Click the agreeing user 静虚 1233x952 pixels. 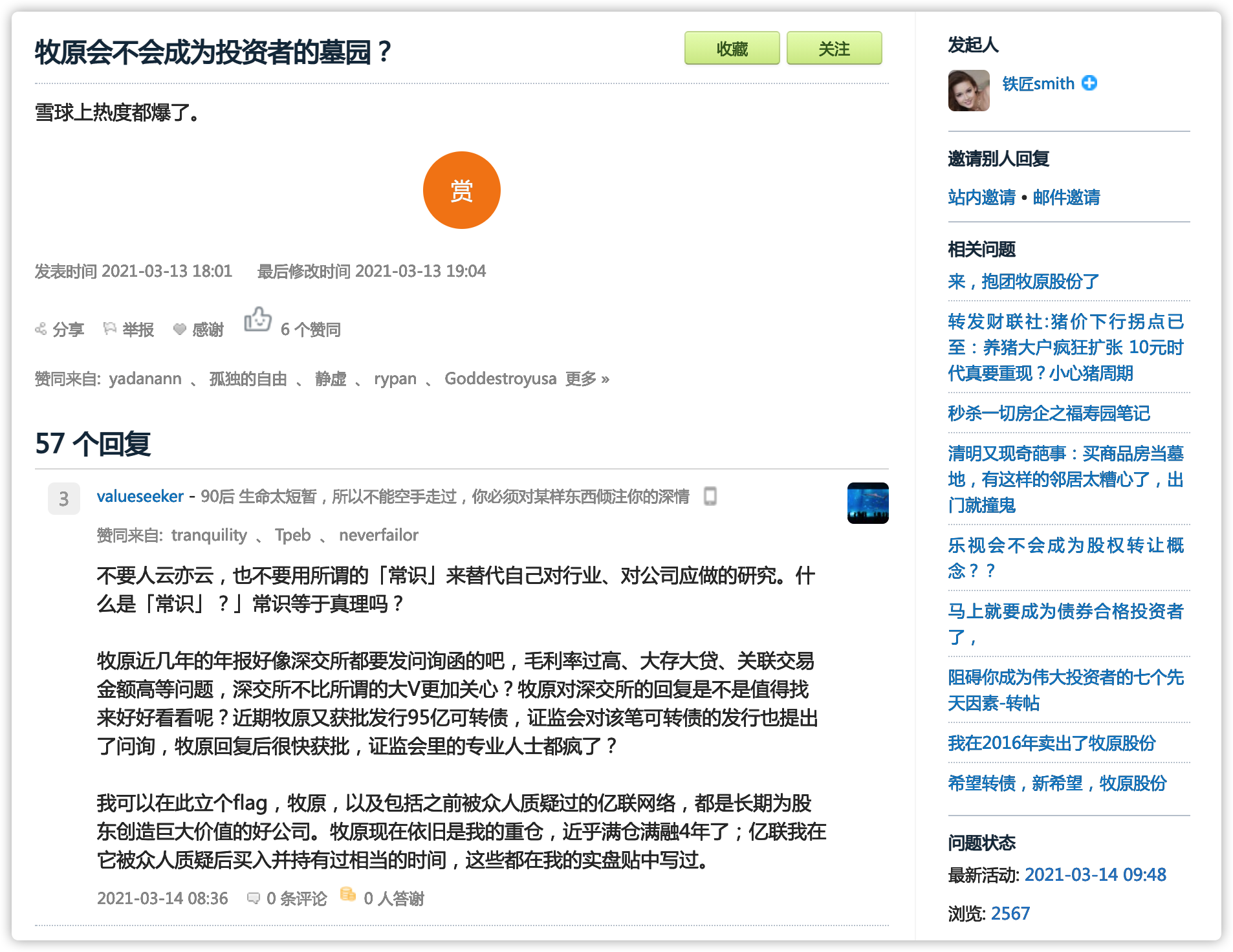click(x=331, y=378)
